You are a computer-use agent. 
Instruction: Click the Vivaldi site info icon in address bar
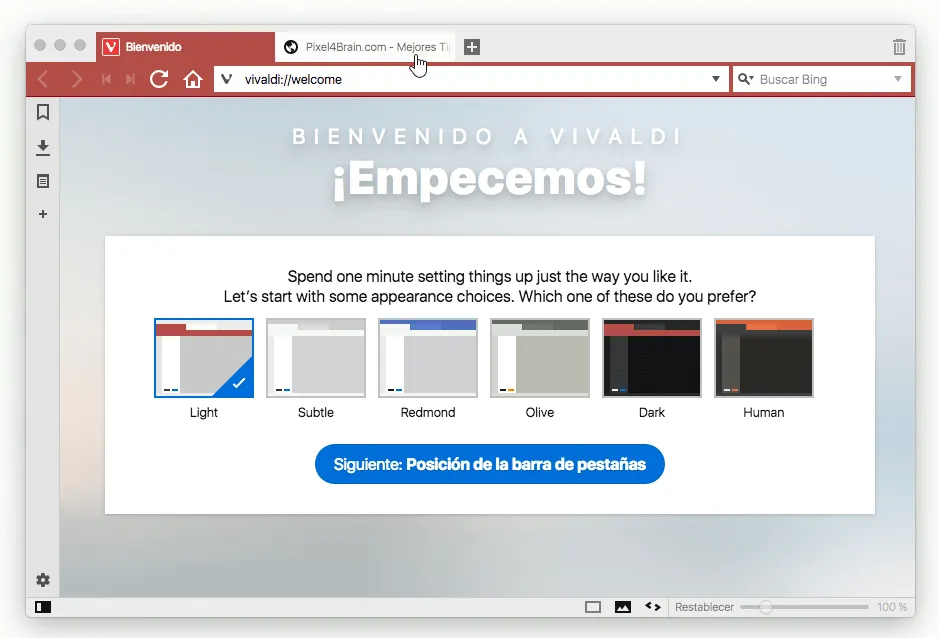click(x=226, y=79)
